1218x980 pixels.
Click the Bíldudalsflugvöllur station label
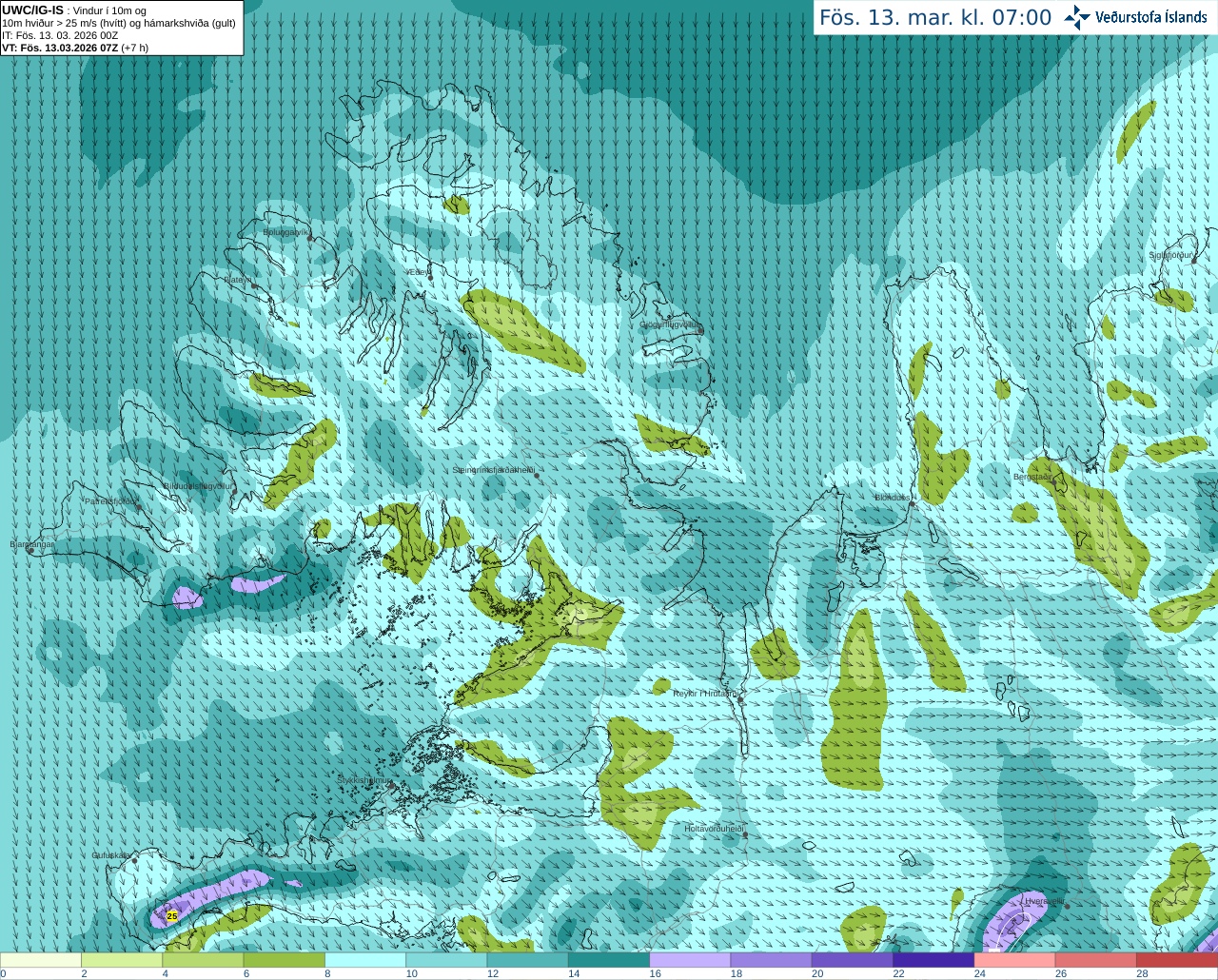tap(197, 485)
